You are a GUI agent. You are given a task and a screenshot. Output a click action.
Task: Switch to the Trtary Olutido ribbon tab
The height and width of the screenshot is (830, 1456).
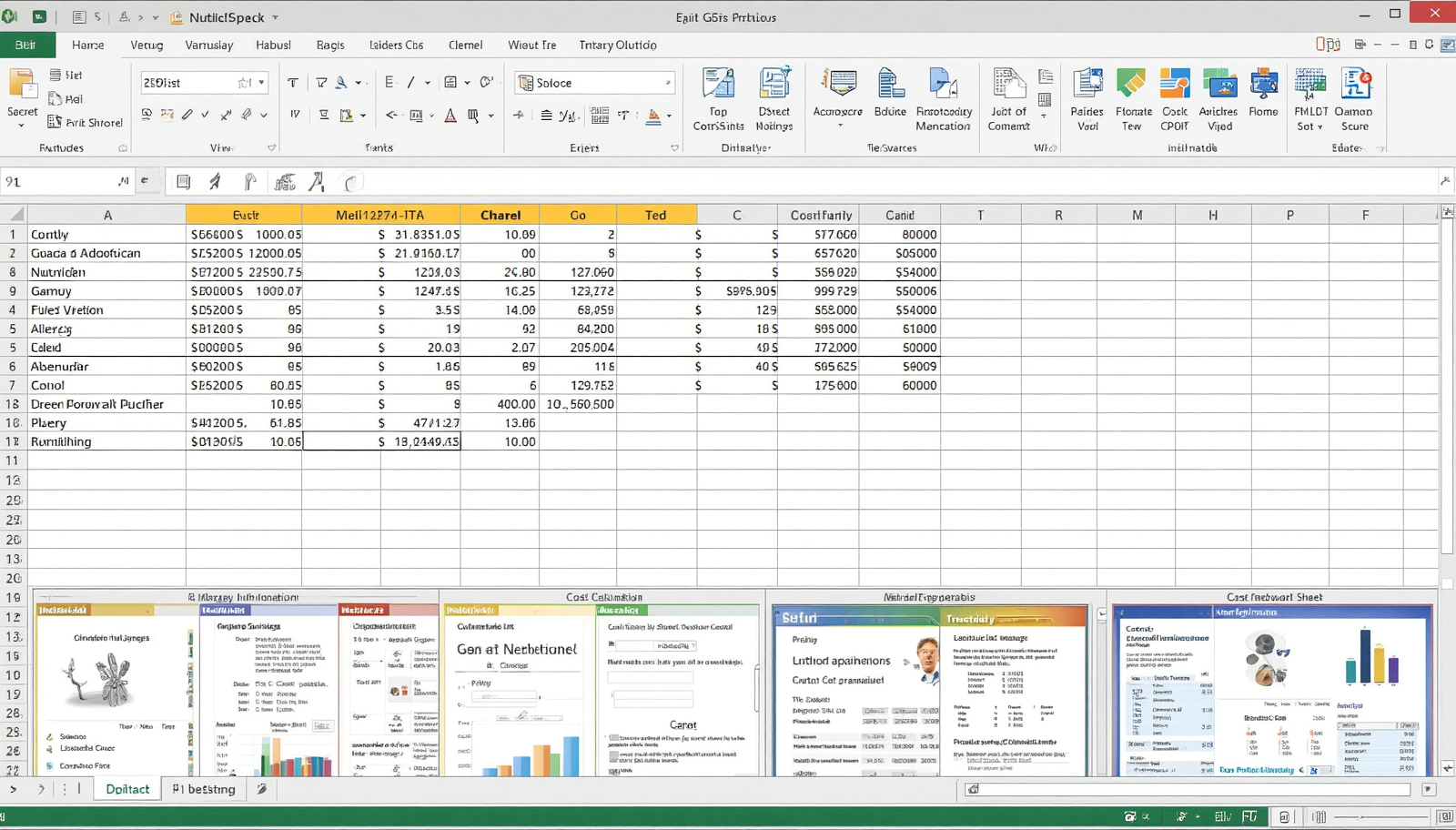point(618,45)
